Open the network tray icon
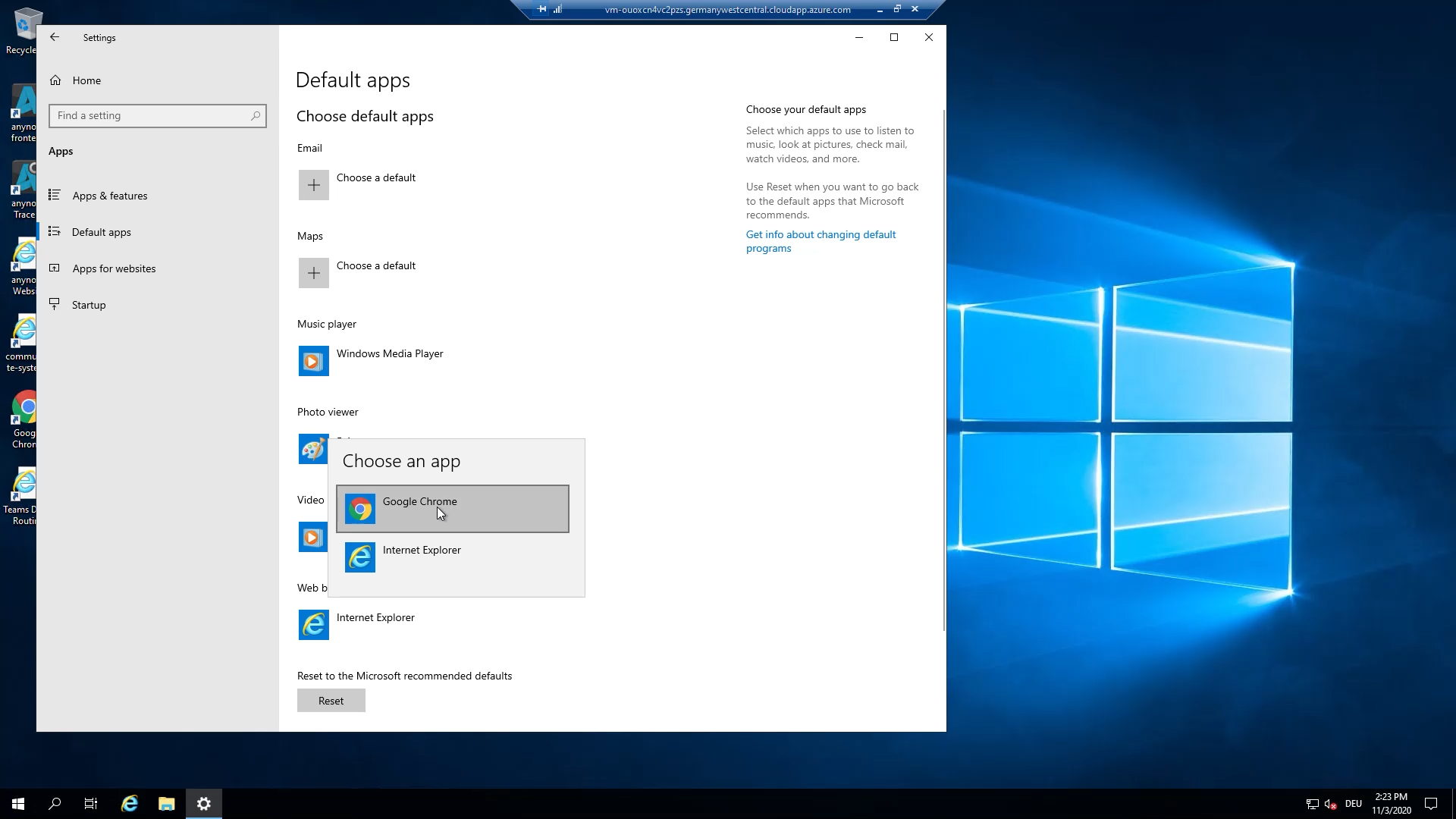The height and width of the screenshot is (819, 1456). 1312,804
